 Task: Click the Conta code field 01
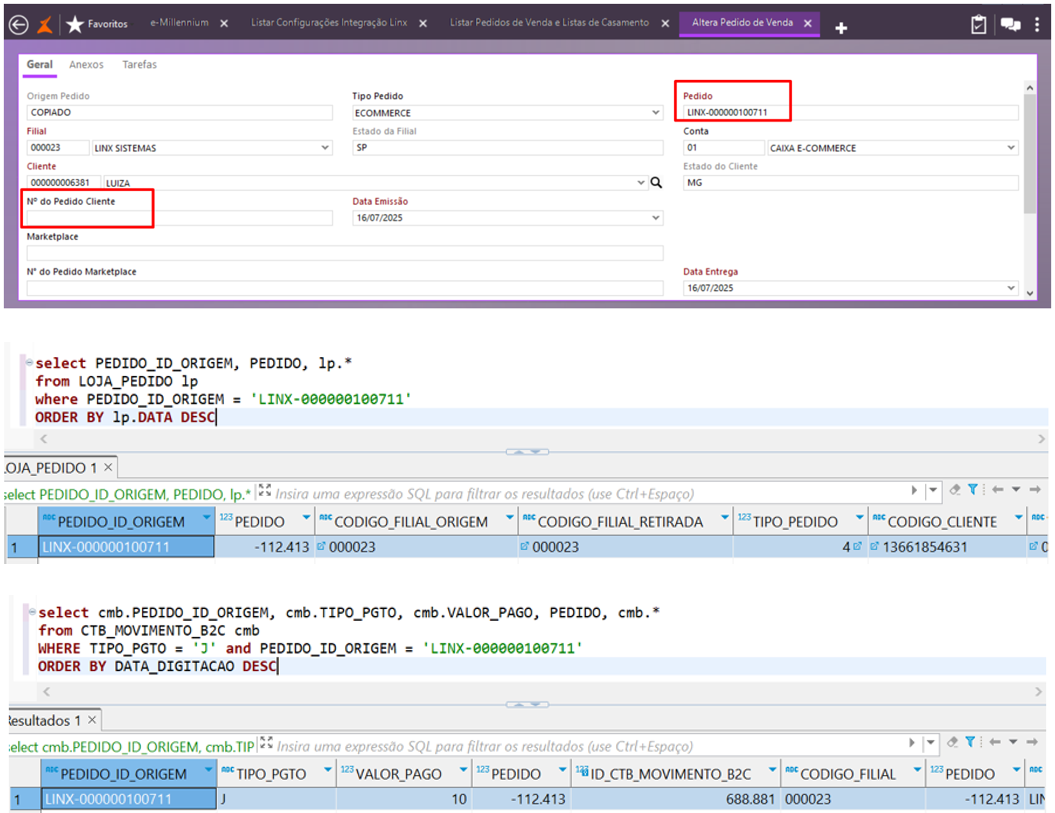[x=723, y=147]
